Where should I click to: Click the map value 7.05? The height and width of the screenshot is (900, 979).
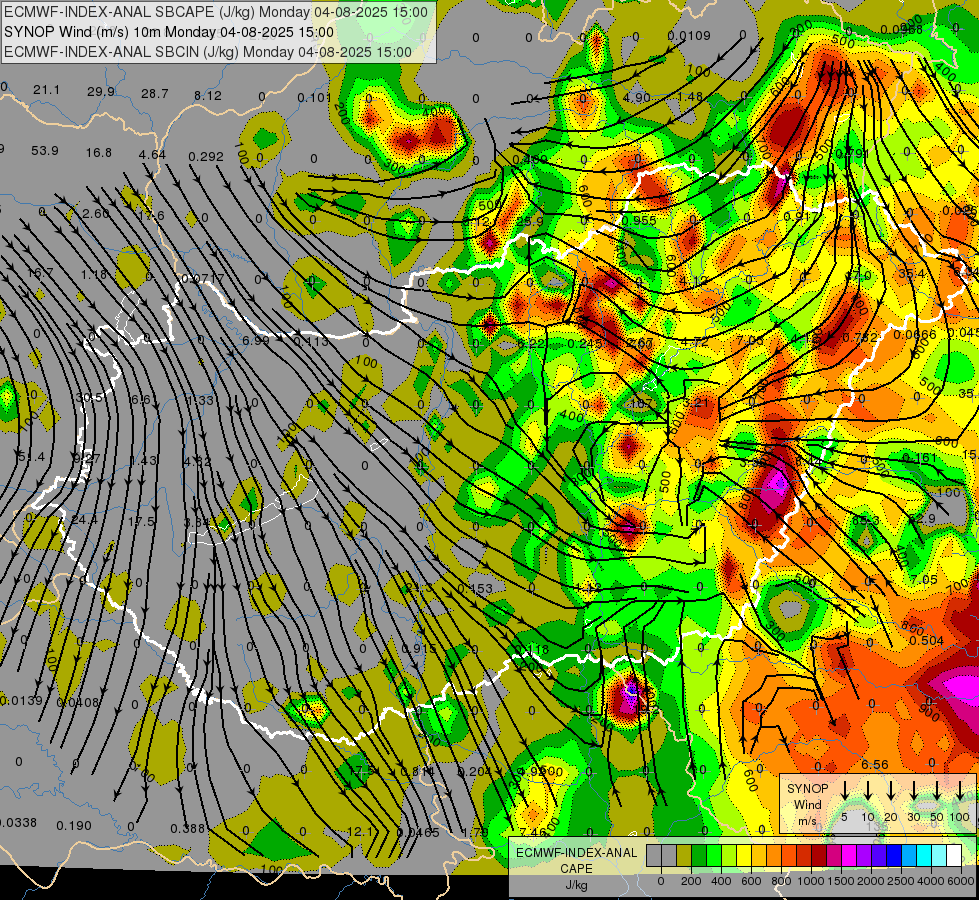pos(923,580)
